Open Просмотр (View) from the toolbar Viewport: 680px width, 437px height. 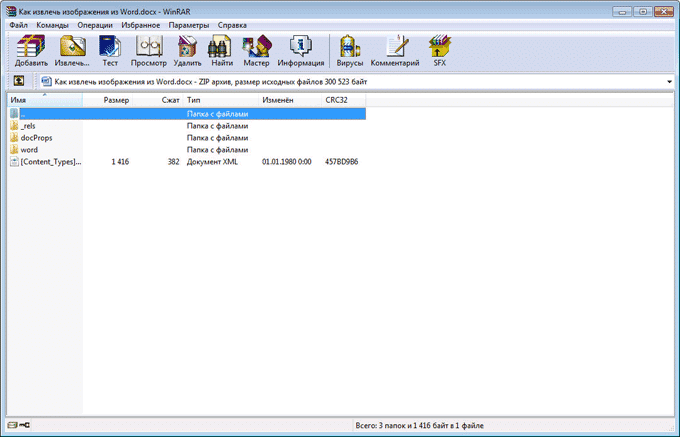pyautogui.click(x=149, y=46)
